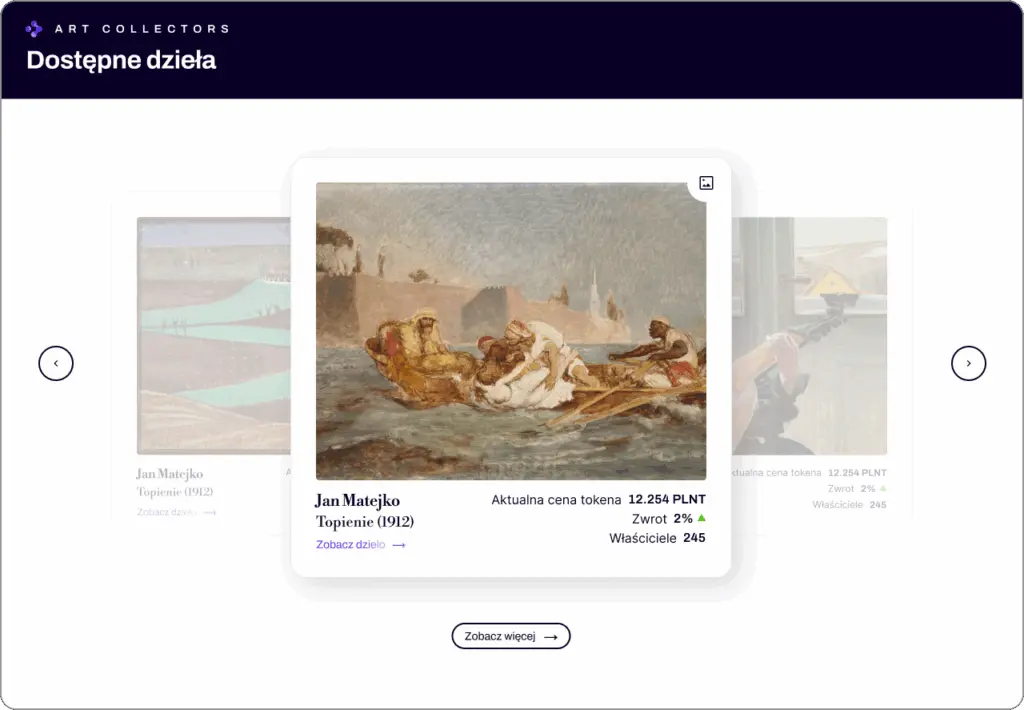Click the Topienie (1912) title on center card
The height and width of the screenshot is (710, 1024).
click(364, 522)
